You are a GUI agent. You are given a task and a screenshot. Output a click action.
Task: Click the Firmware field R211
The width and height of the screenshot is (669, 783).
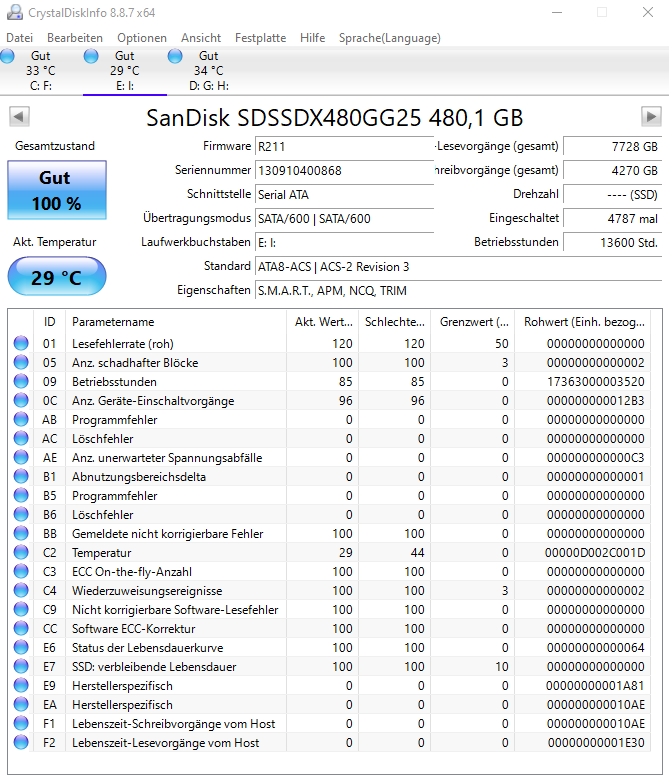[344, 146]
